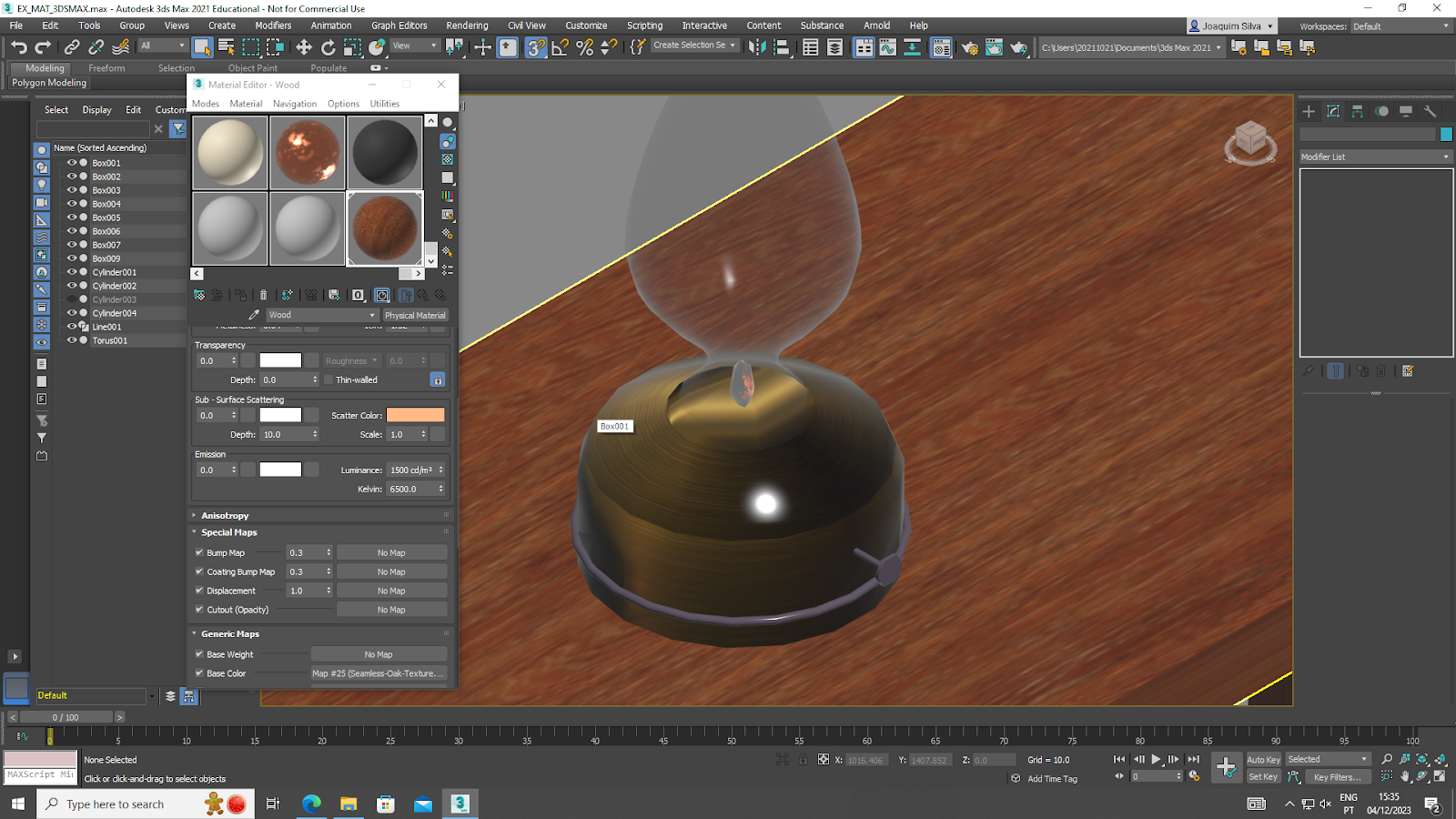
Task: Toggle Backlight icon in Material Editor
Action: 447,141
